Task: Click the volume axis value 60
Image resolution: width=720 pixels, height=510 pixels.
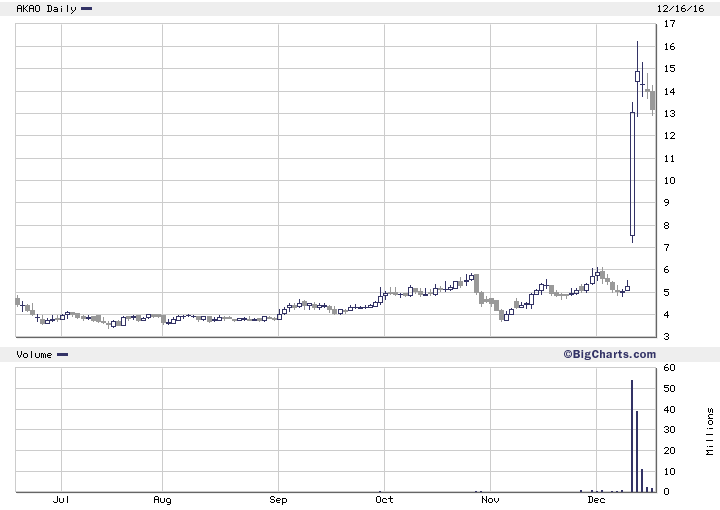Action: [669, 367]
